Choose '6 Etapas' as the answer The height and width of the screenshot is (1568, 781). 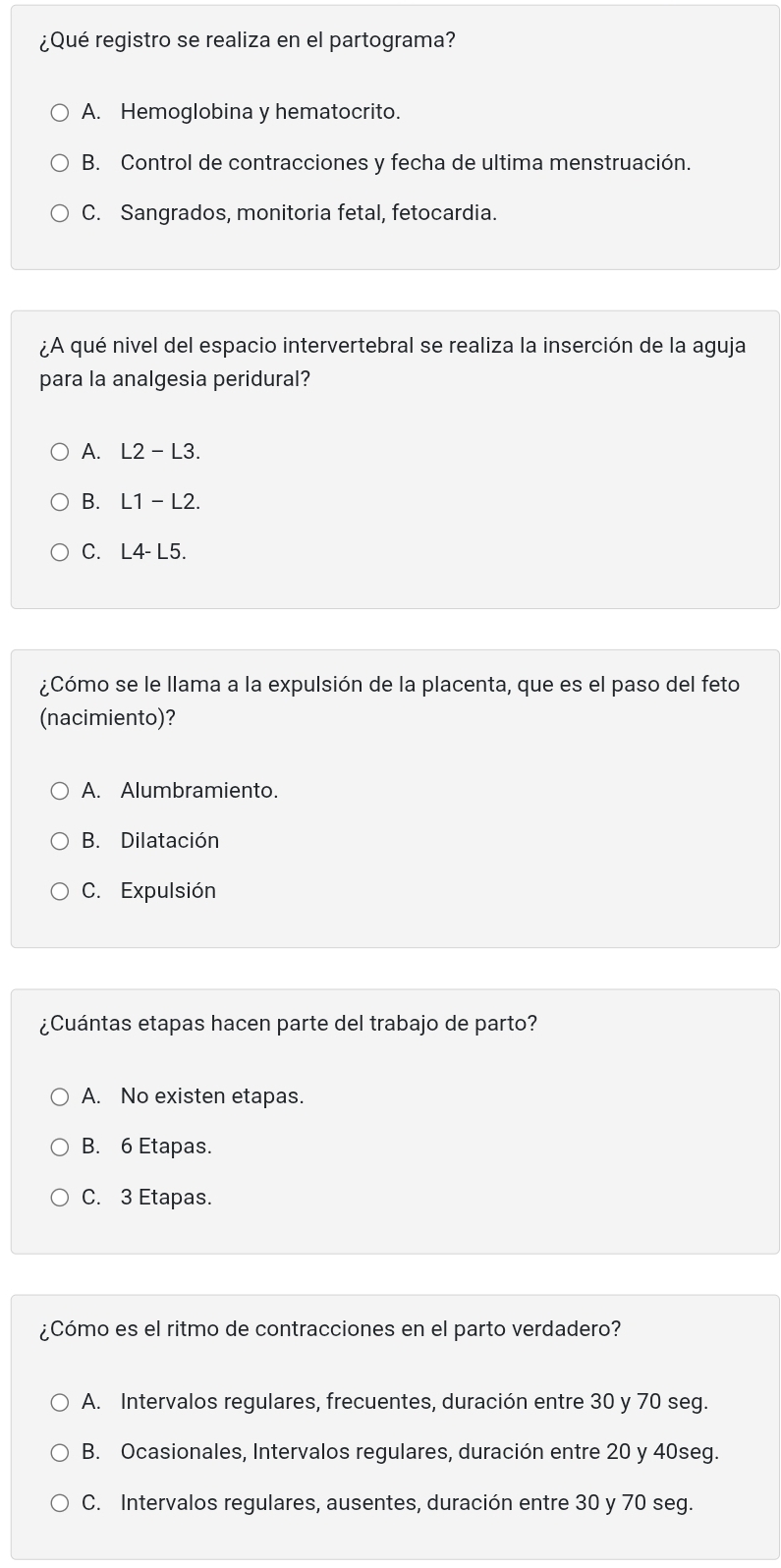(61, 1147)
